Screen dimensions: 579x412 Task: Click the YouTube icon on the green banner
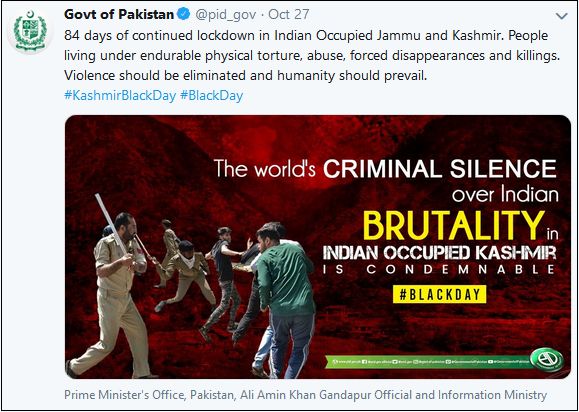click(x=490, y=362)
